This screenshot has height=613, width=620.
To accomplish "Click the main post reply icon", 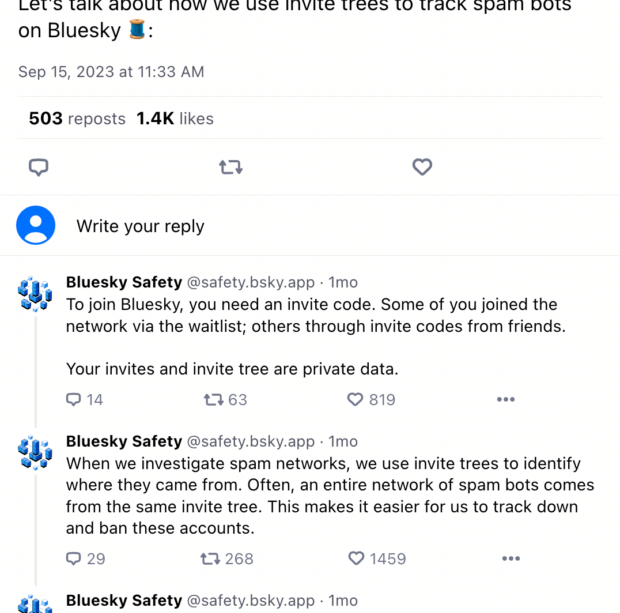I will click(x=38, y=167).
